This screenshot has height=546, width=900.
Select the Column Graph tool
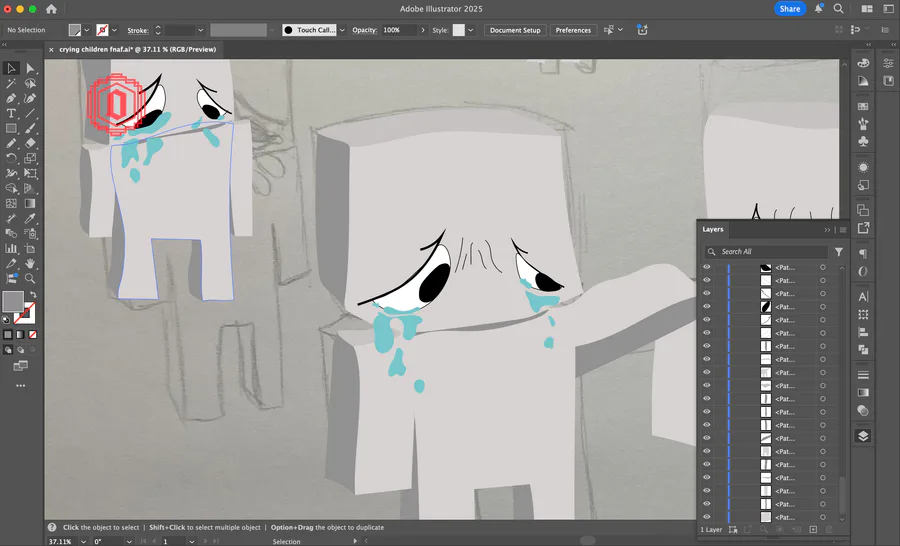click(11, 248)
